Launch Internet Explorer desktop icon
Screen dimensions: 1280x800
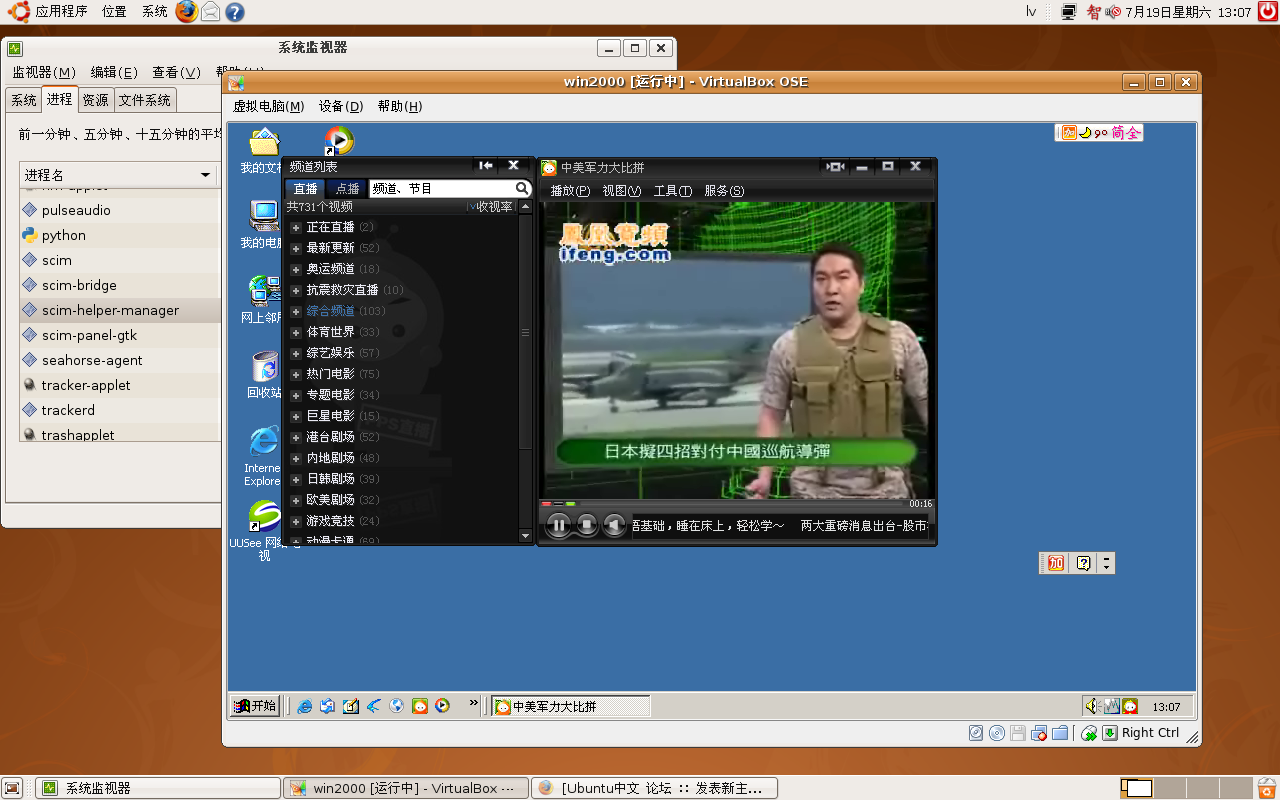[264, 455]
